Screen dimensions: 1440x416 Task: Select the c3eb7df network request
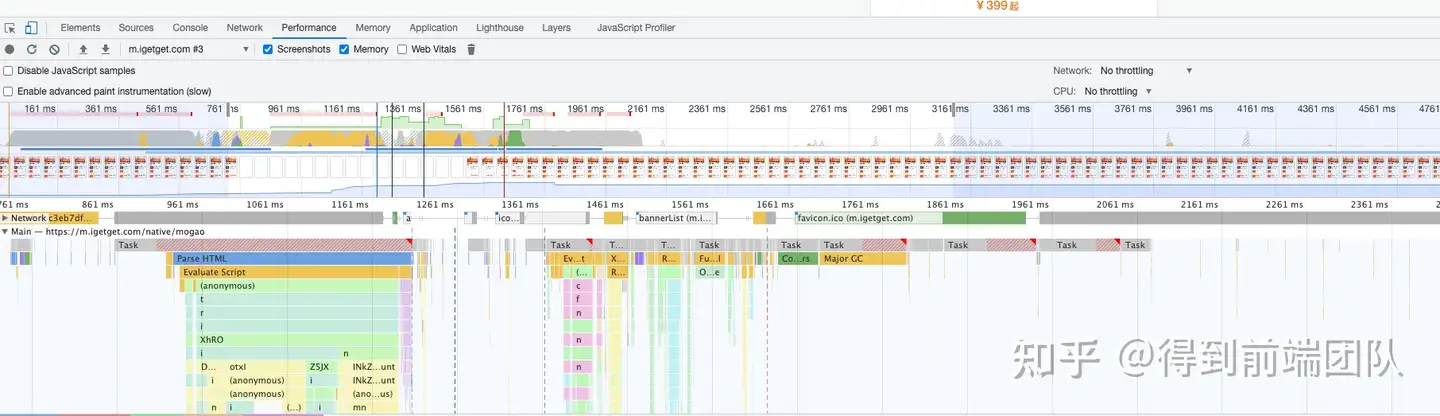tap(73, 218)
